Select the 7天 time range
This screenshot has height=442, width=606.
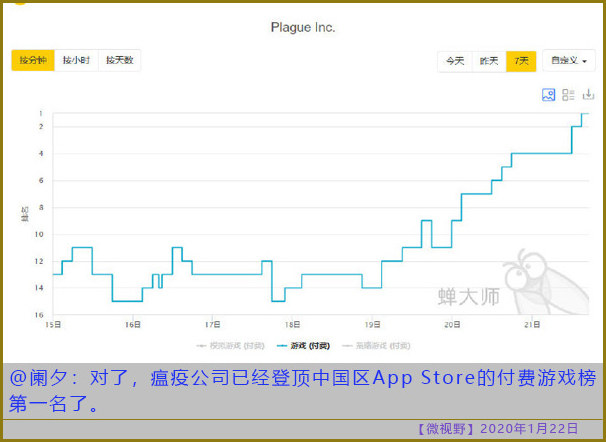point(521,61)
